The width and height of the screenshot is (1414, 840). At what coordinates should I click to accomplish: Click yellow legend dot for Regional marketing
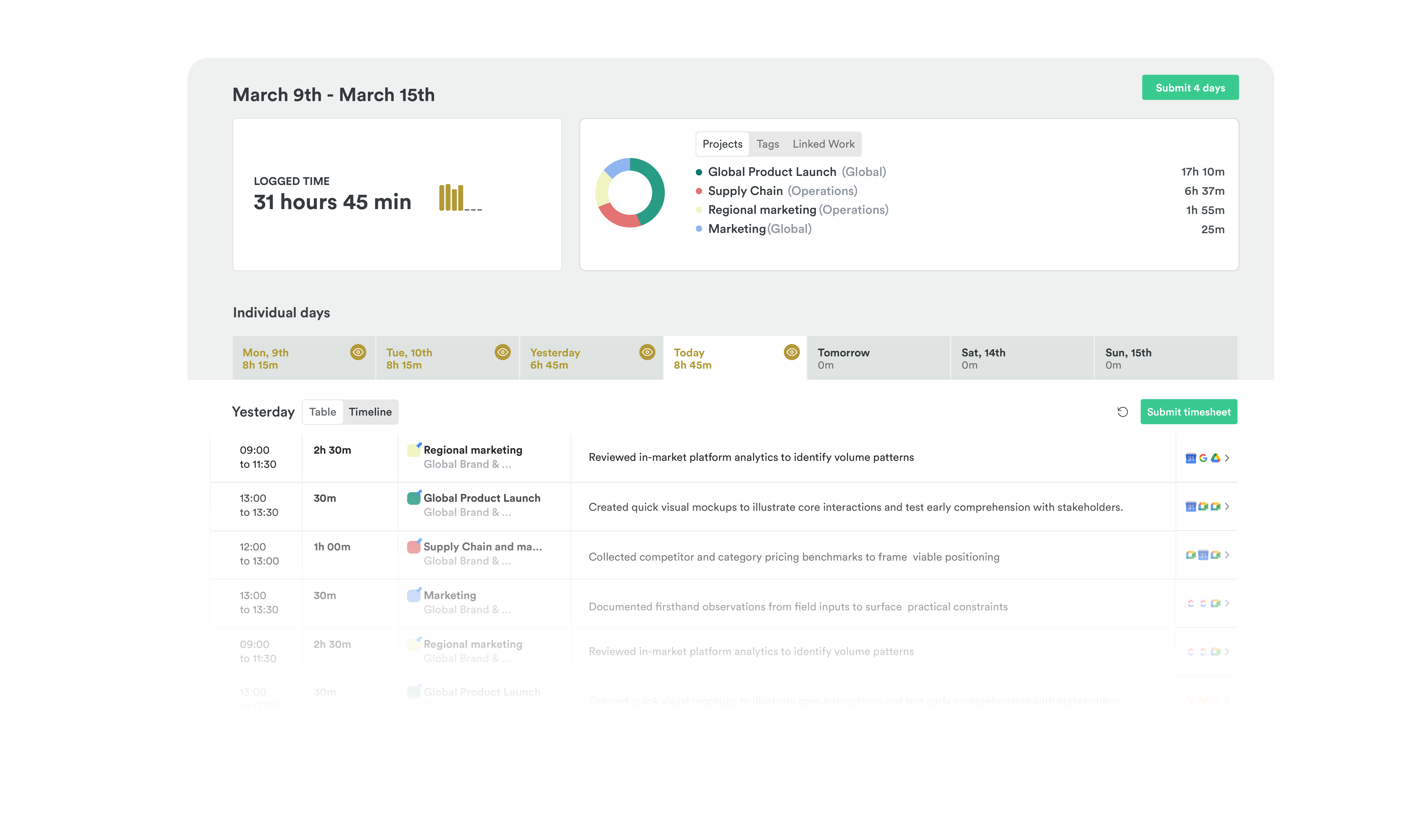click(x=699, y=210)
